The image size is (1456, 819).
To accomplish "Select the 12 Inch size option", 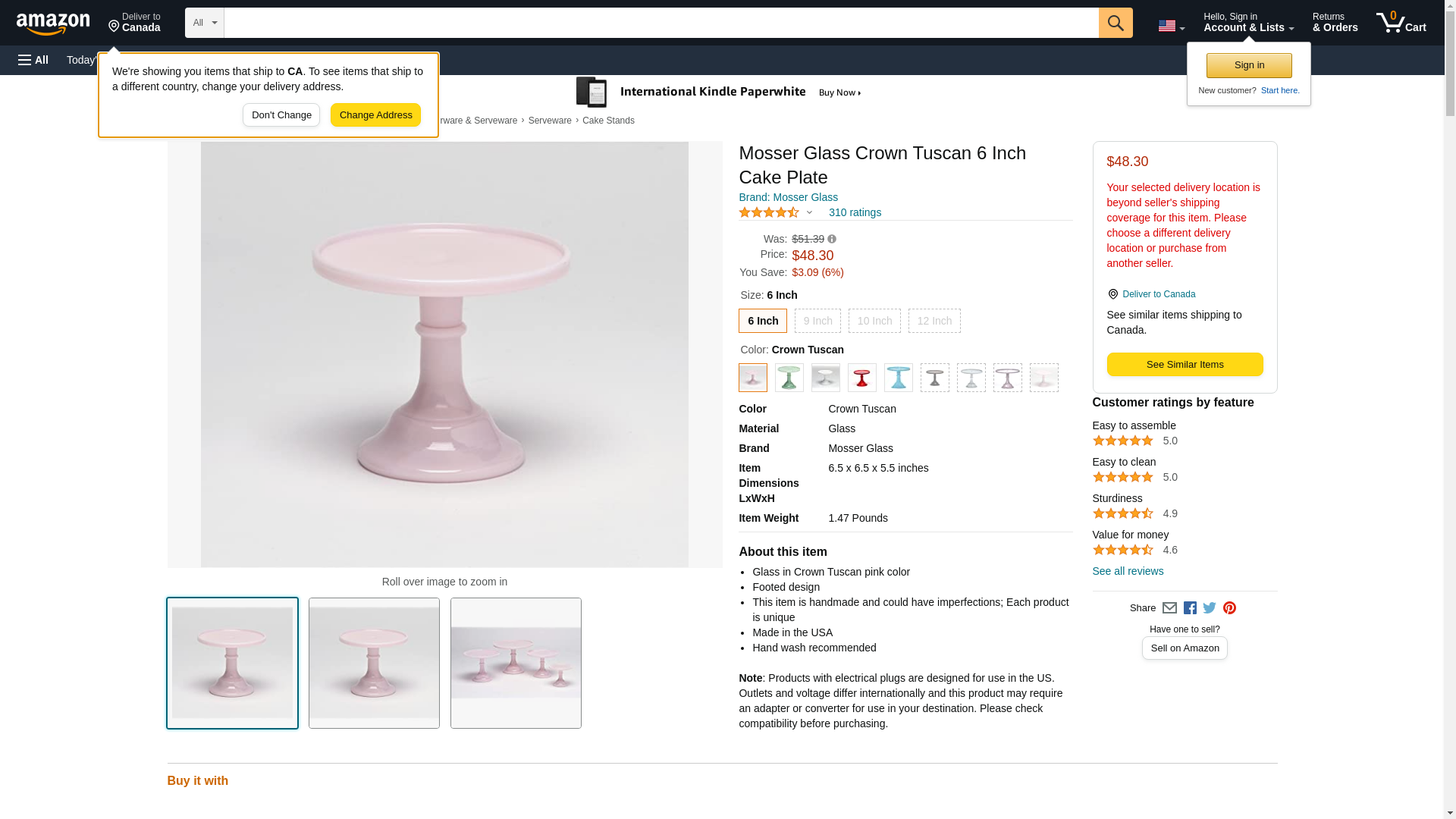I will 934,321.
